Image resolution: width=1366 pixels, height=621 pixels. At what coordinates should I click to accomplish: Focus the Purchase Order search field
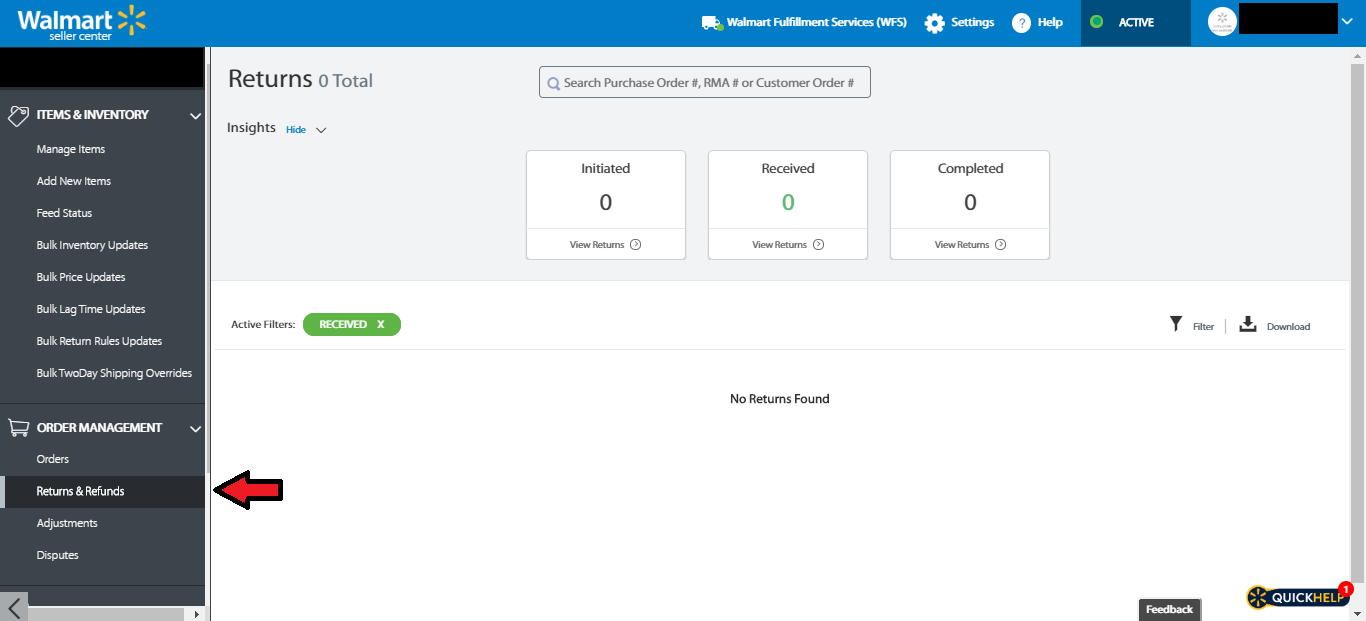[x=705, y=82]
